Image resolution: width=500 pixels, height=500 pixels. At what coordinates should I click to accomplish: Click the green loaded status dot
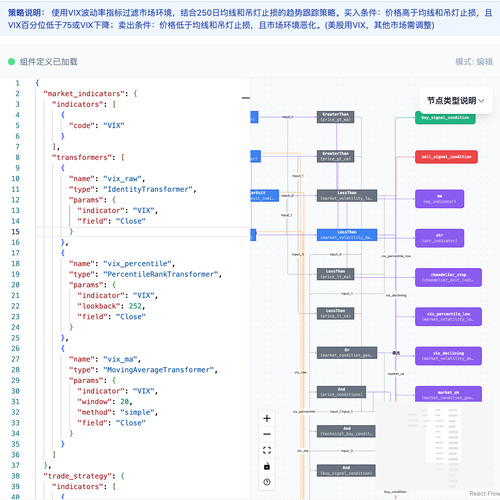click(x=11, y=62)
